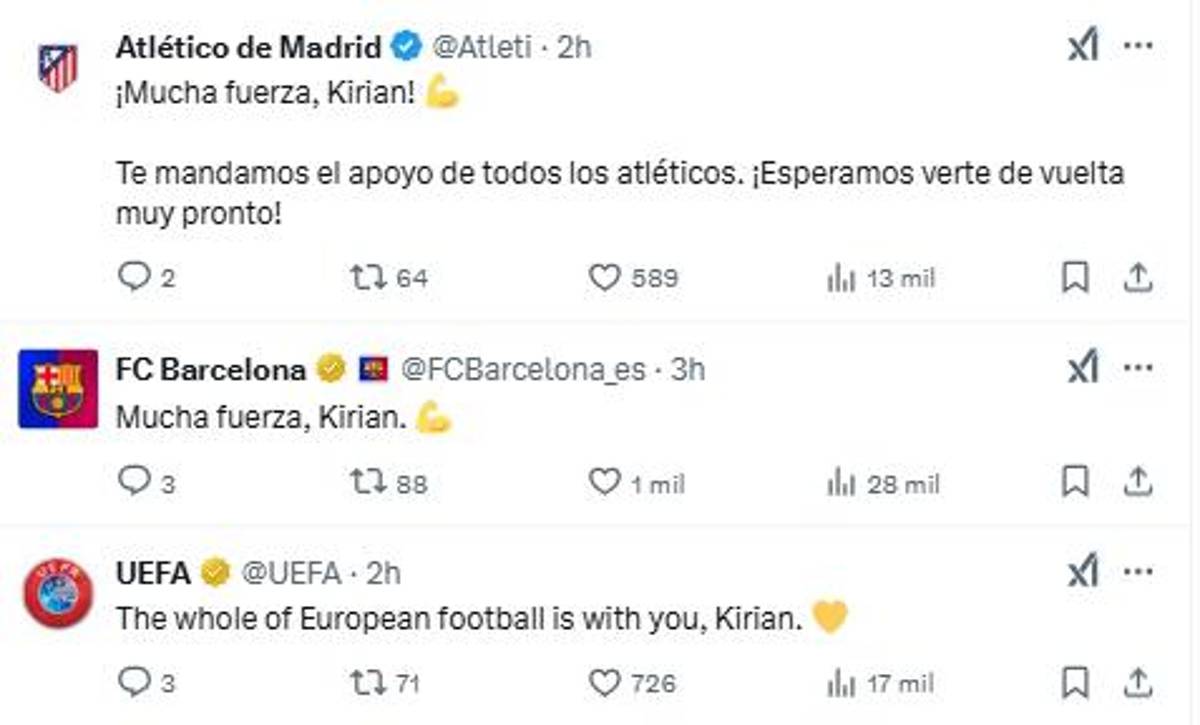Click the UEFA profile avatar
The image size is (1200, 725).
click(x=58, y=594)
